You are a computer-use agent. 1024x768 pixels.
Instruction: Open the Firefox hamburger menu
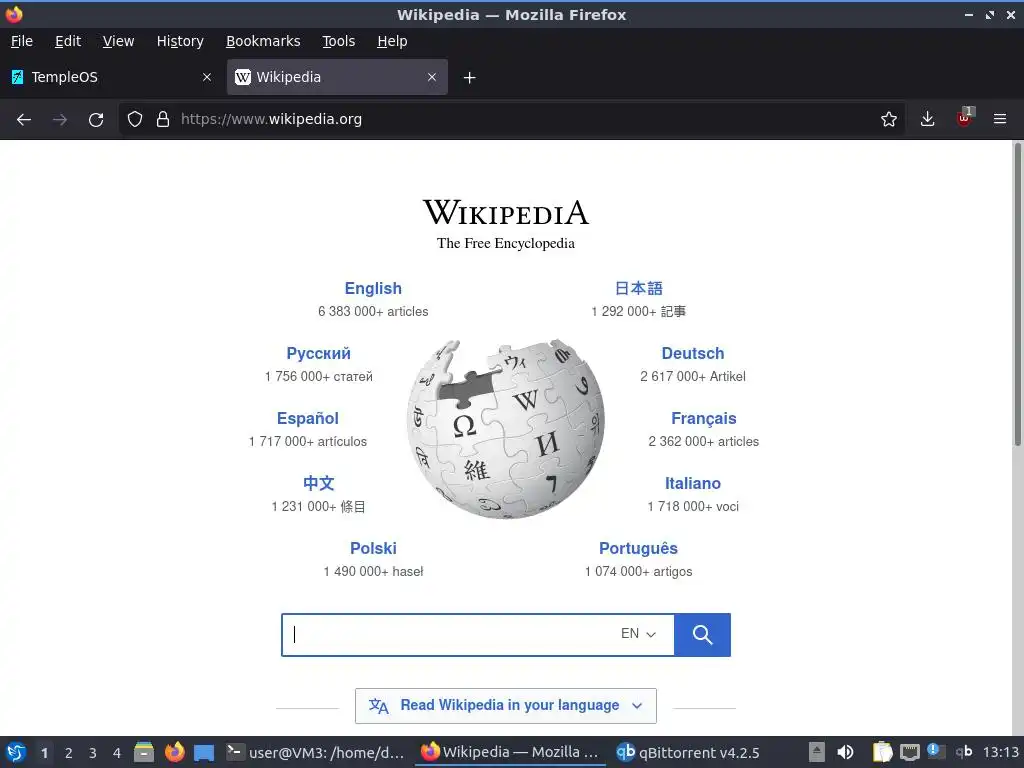tap(999, 119)
